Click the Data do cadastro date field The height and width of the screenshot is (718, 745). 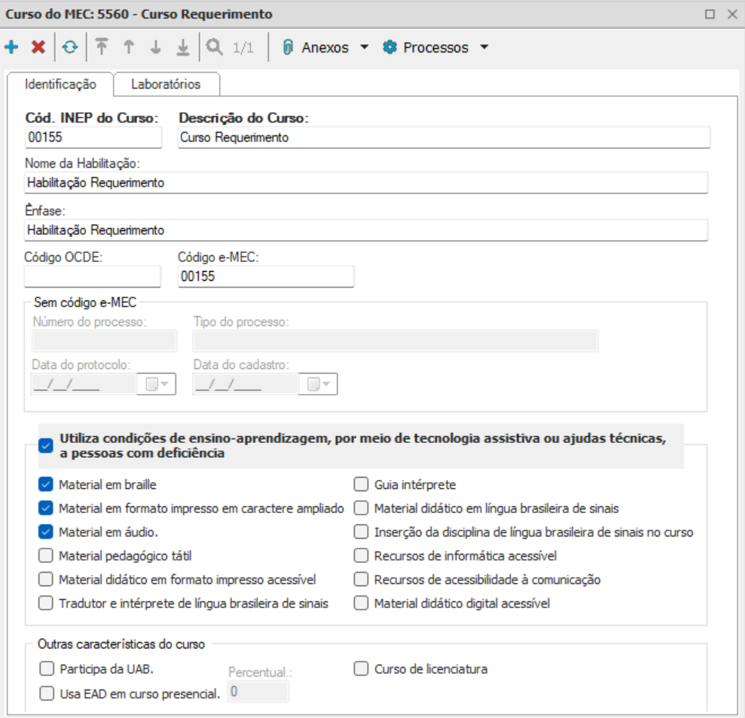click(x=245, y=384)
